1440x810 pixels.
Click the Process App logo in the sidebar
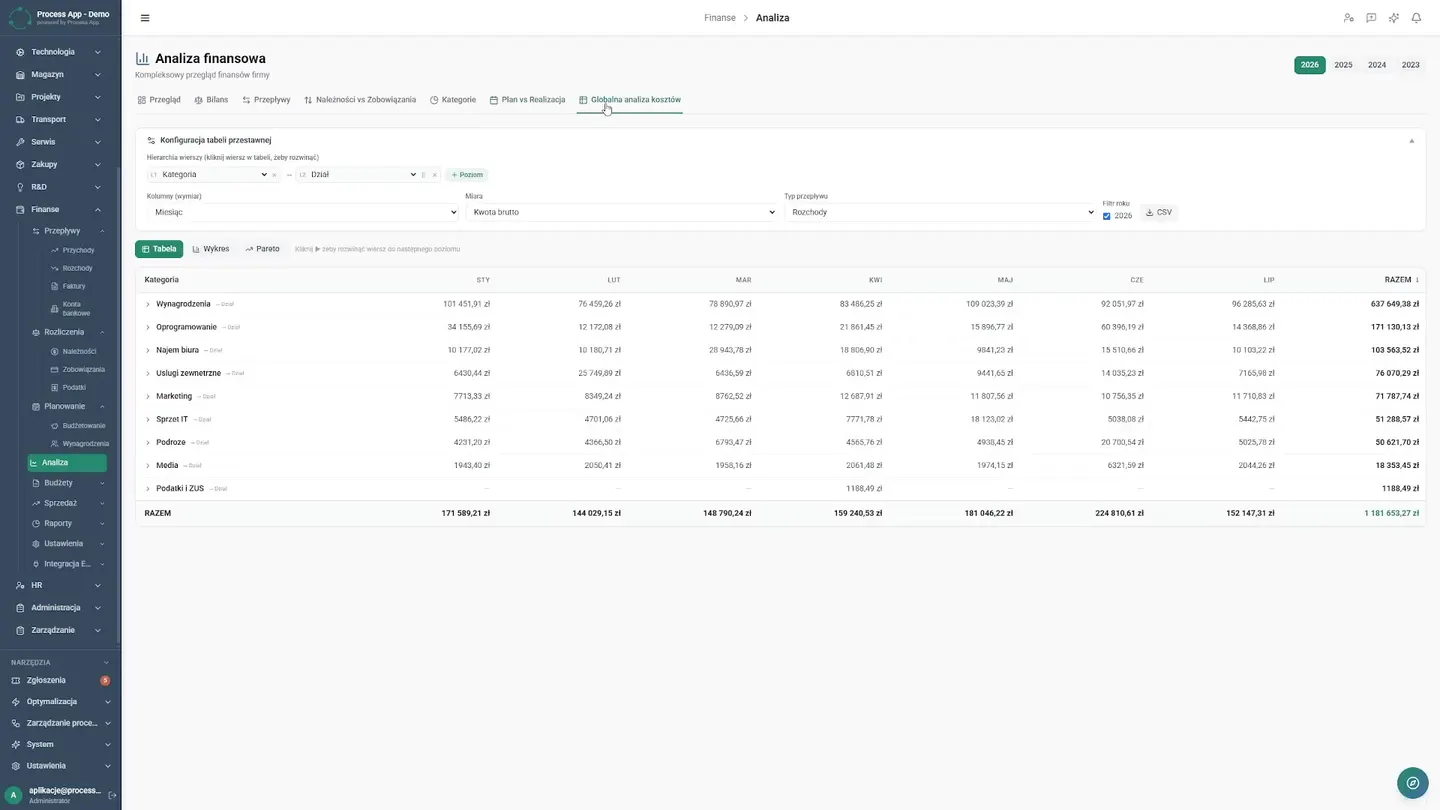(x=20, y=17)
